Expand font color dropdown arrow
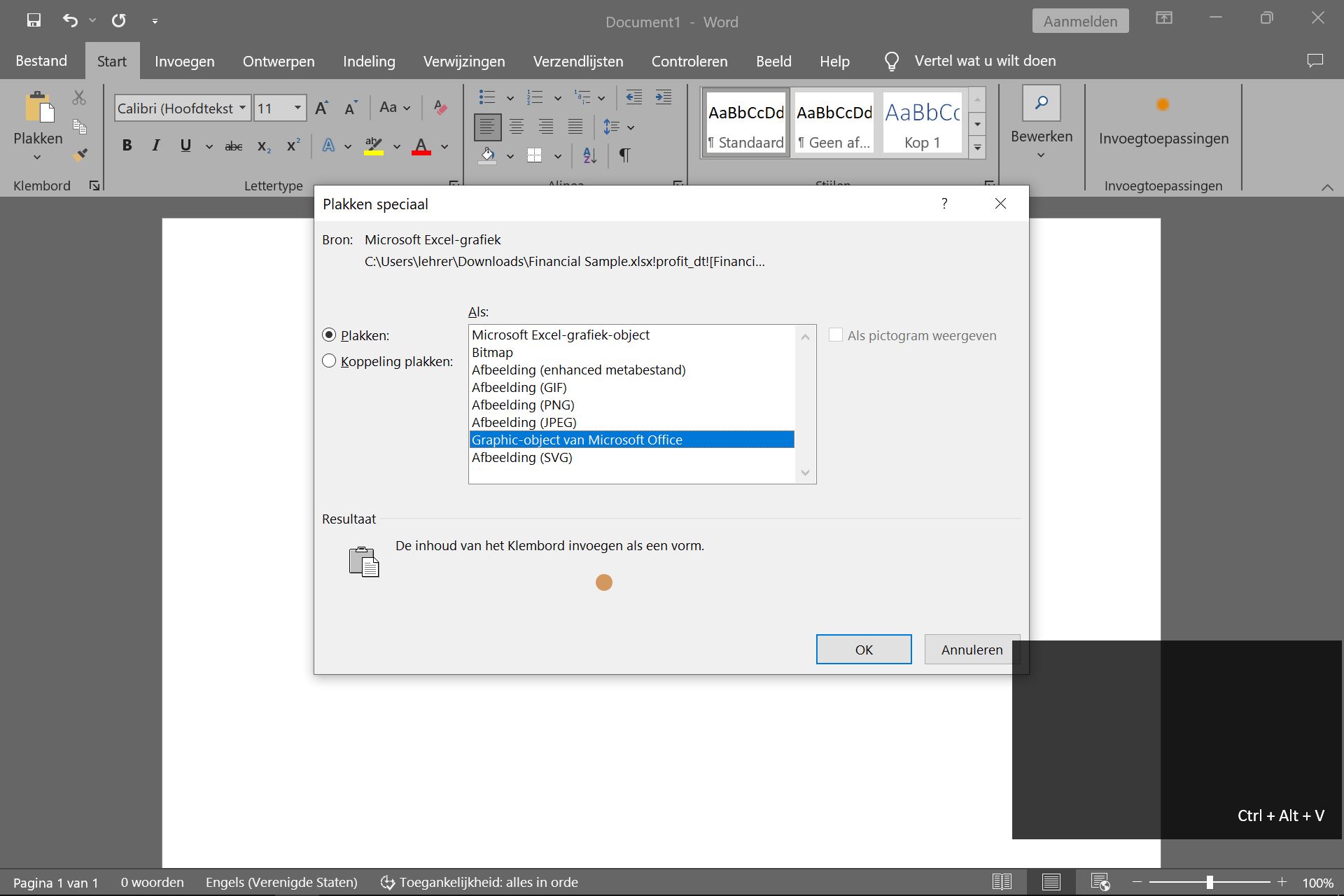Viewport: 1344px width, 896px height. pos(444,146)
